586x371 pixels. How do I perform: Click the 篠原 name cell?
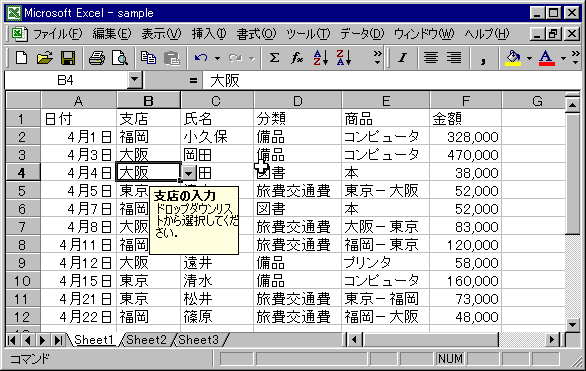coord(217,317)
